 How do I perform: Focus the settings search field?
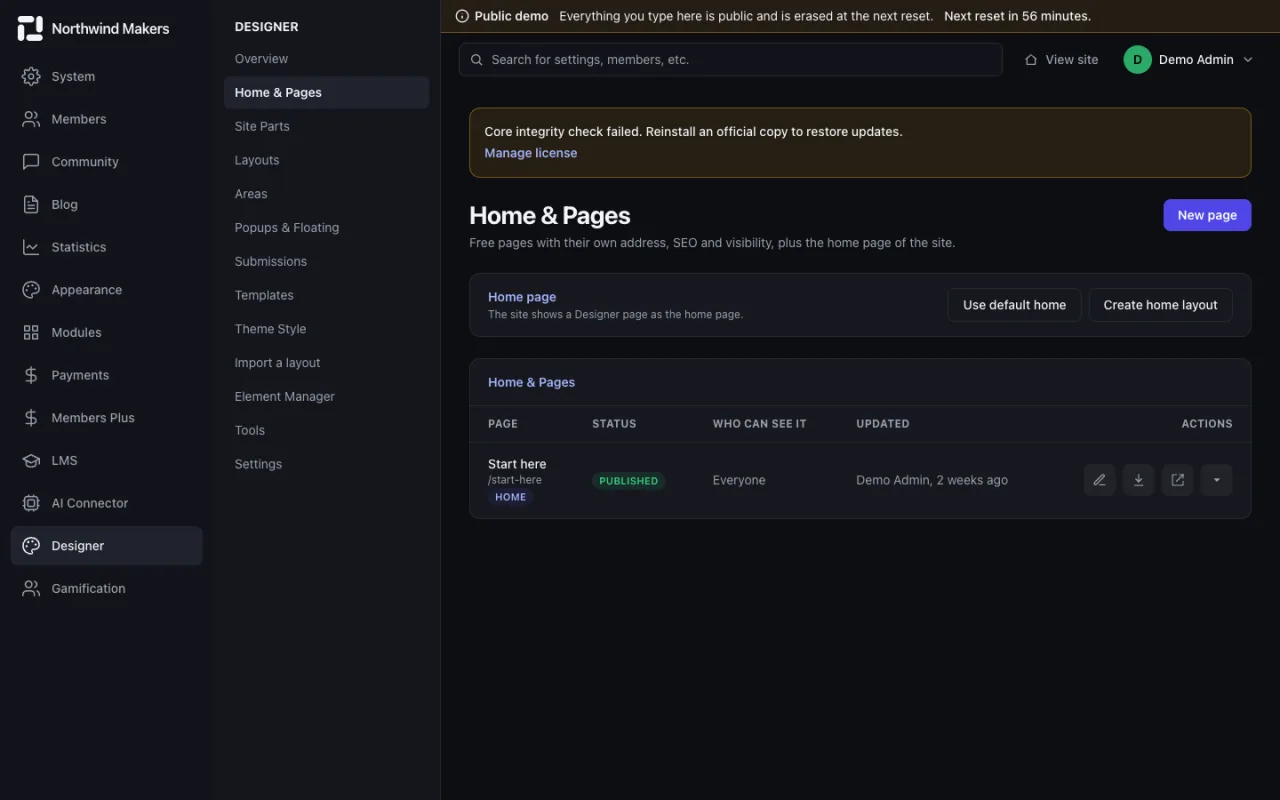[730, 60]
